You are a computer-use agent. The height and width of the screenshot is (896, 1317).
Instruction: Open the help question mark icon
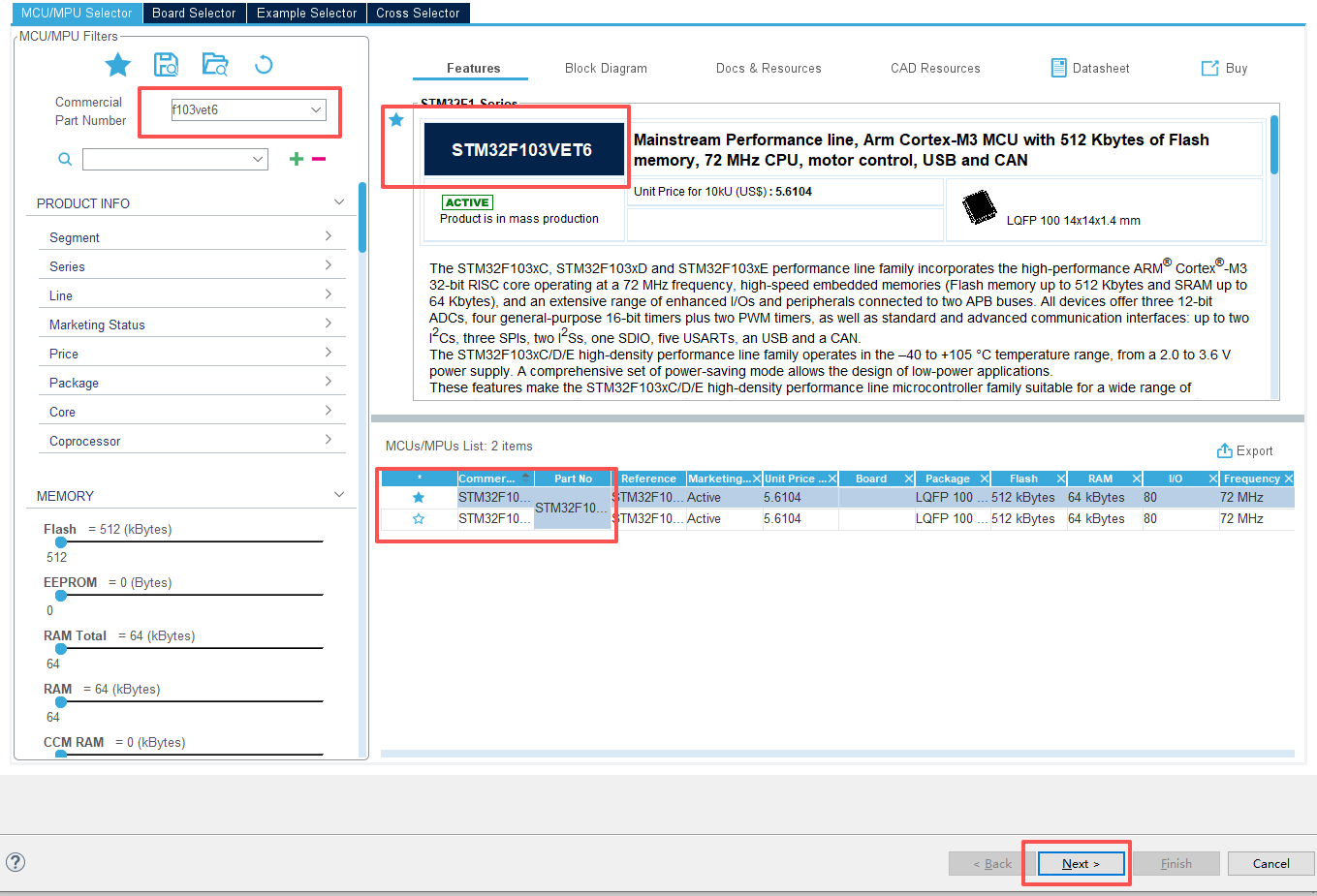16,862
